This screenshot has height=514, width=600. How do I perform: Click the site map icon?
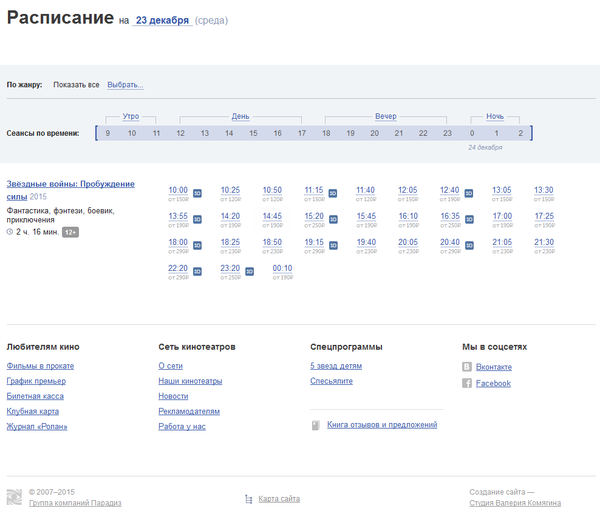click(248, 498)
